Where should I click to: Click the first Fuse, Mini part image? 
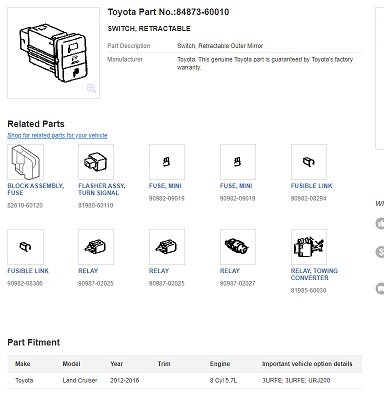coord(167,162)
